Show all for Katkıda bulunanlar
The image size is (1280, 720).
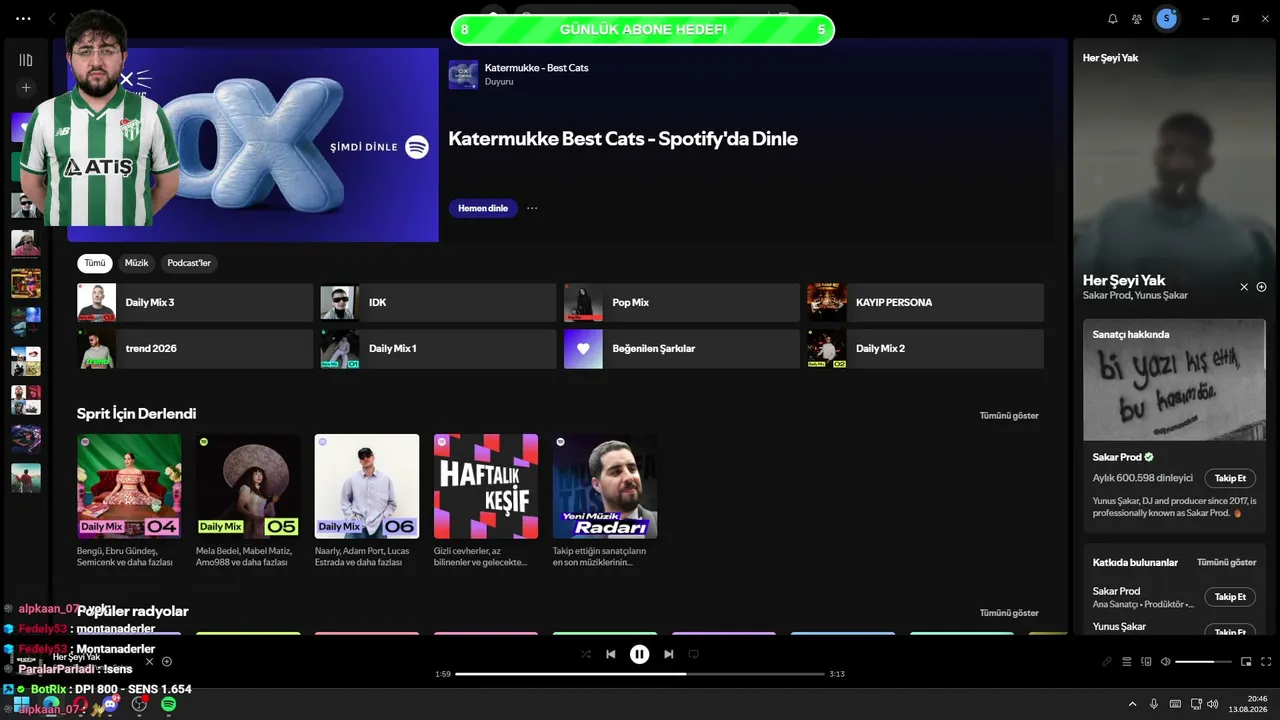(x=1227, y=562)
